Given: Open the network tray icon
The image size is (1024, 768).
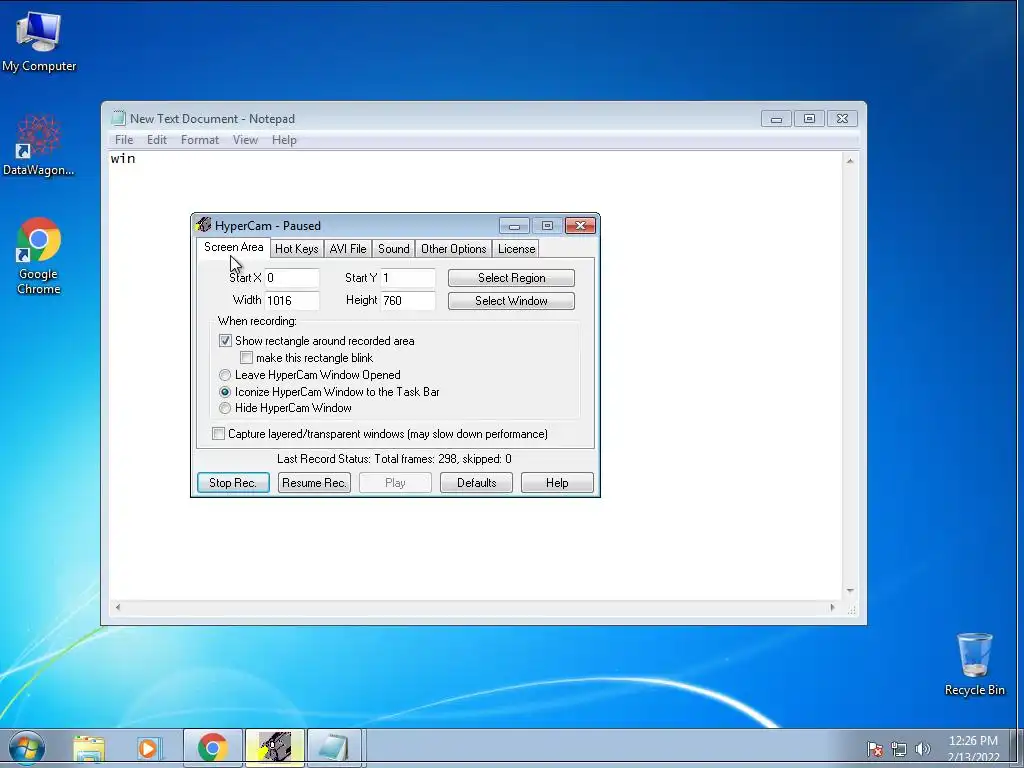Looking at the screenshot, I should (x=899, y=749).
